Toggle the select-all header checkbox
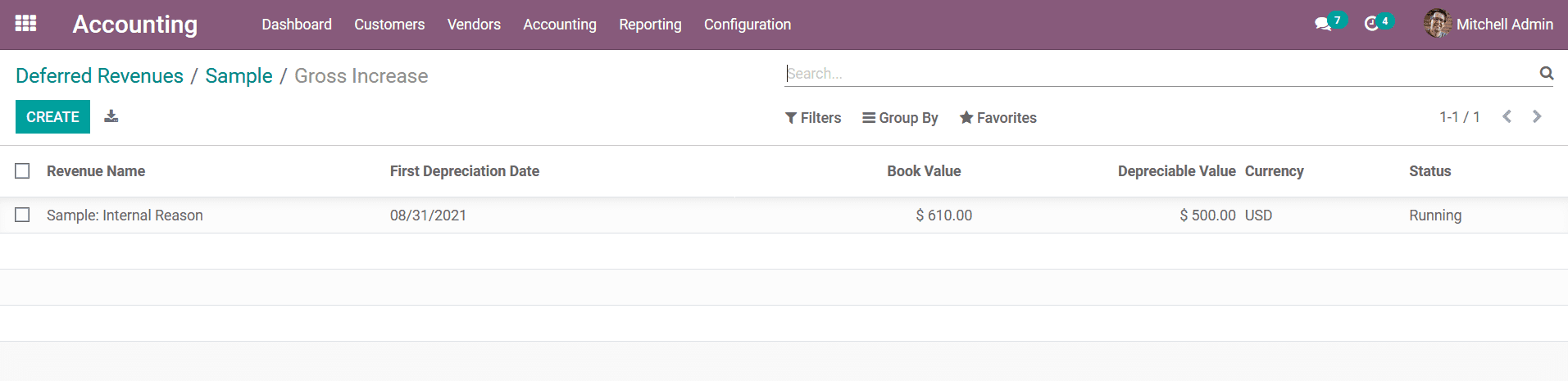Viewport: 1568px width, 381px height. click(22, 170)
